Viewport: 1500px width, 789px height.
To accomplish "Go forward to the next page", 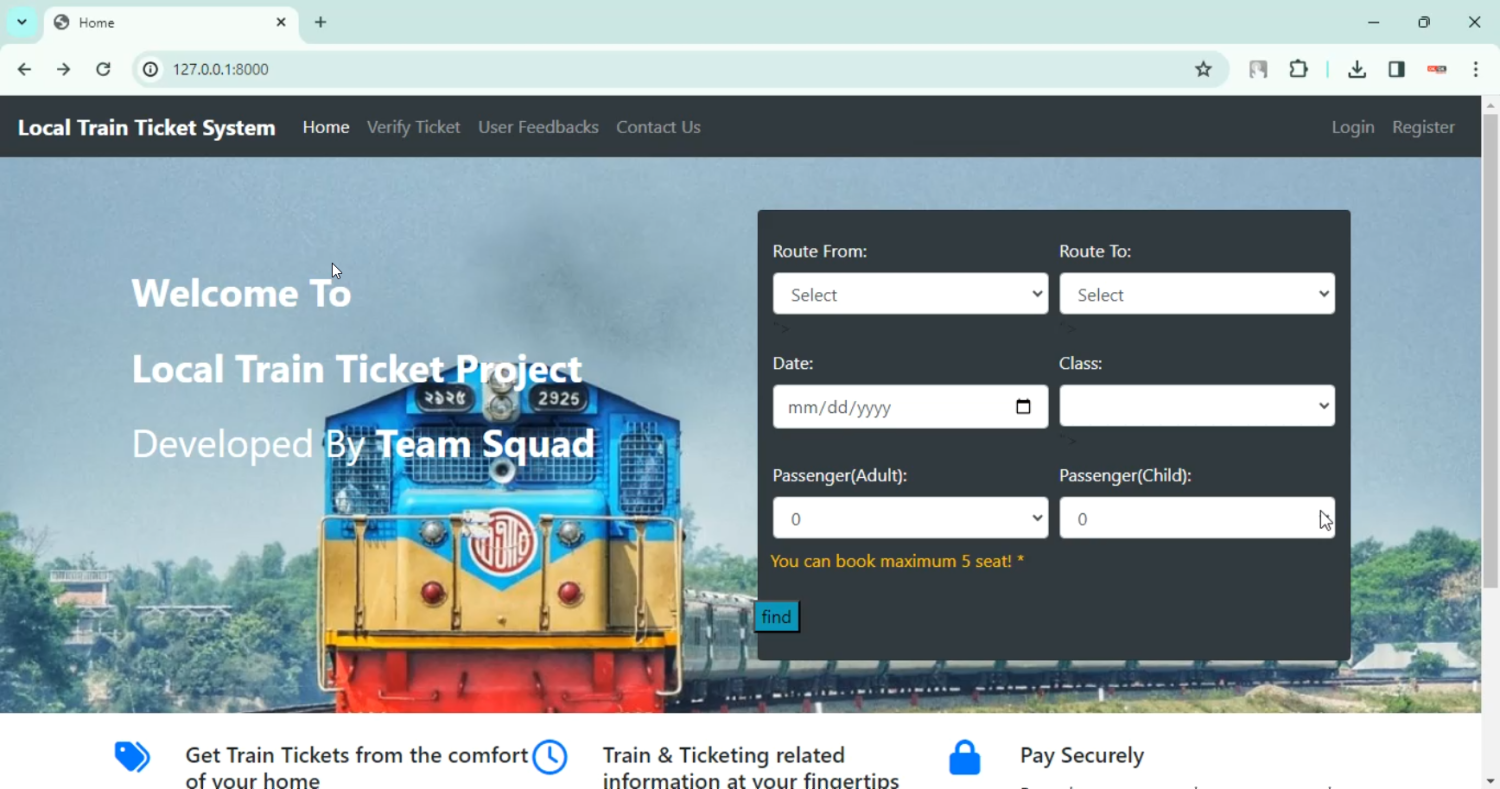I will tap(63, 69).
